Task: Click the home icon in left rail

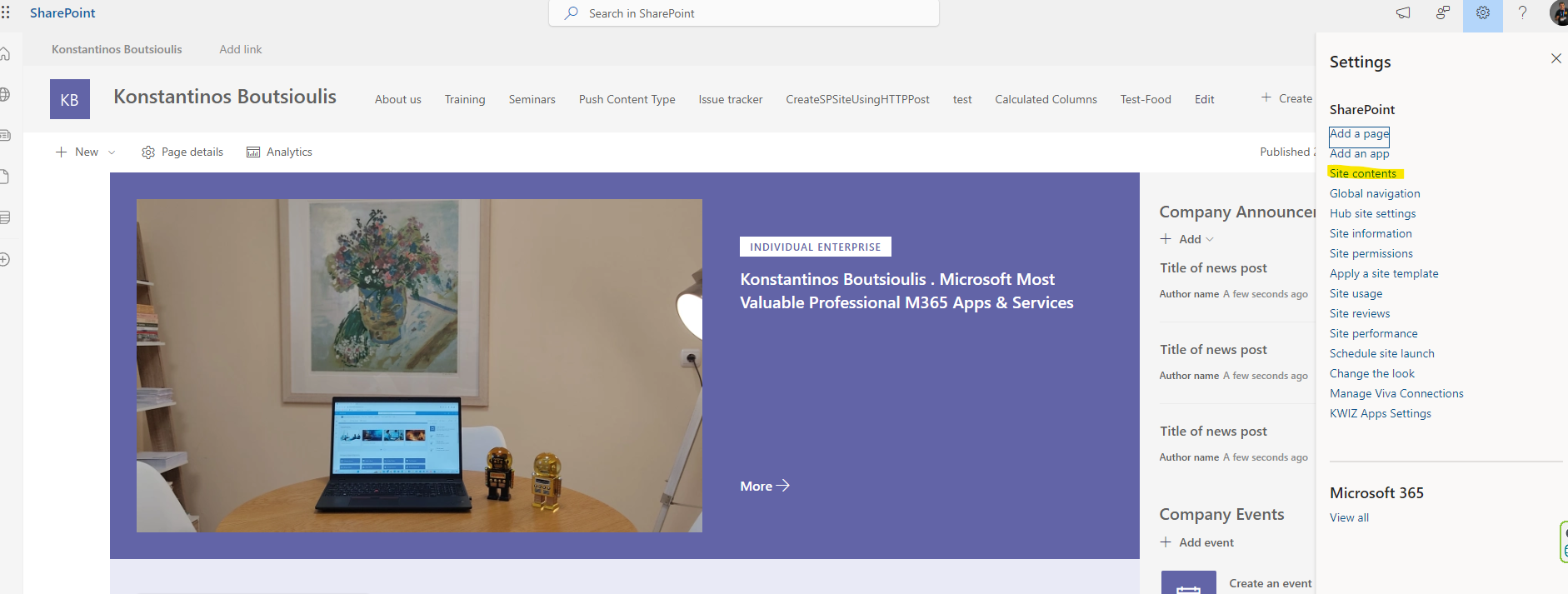Action: [x=5, y=54]
